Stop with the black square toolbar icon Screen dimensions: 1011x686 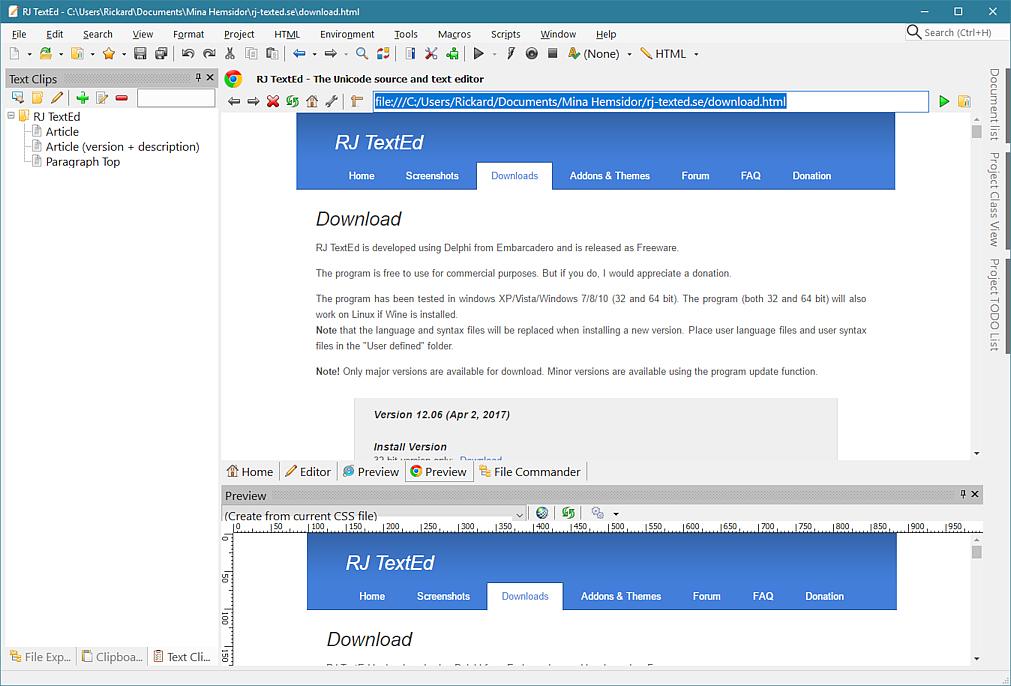tap(553, 54)
